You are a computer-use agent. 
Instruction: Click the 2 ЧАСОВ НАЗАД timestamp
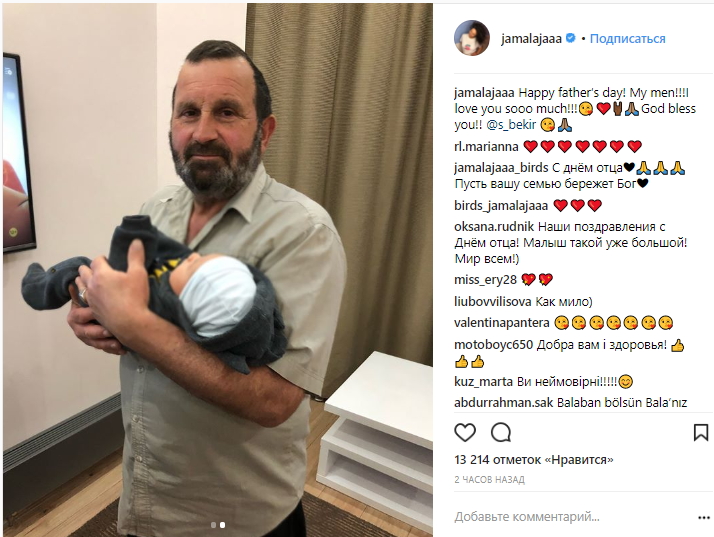tap(490, 480)
